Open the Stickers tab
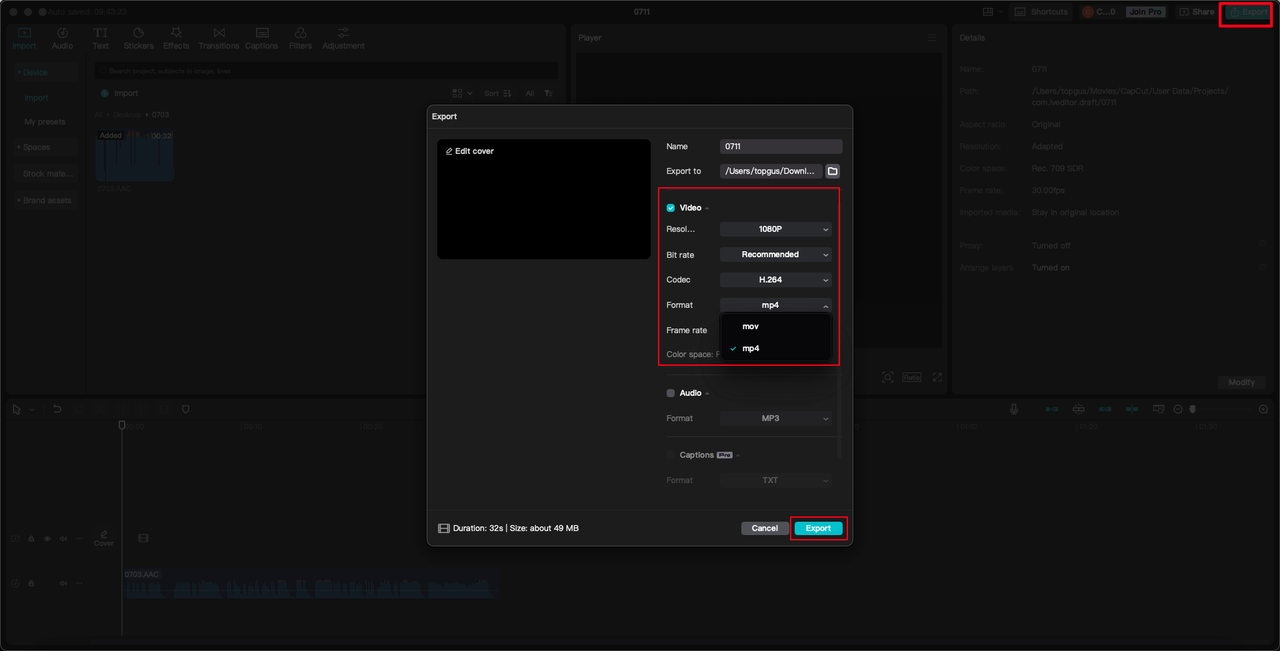Viewport: 1280px width, 651px height. click(x=138, y=39)
